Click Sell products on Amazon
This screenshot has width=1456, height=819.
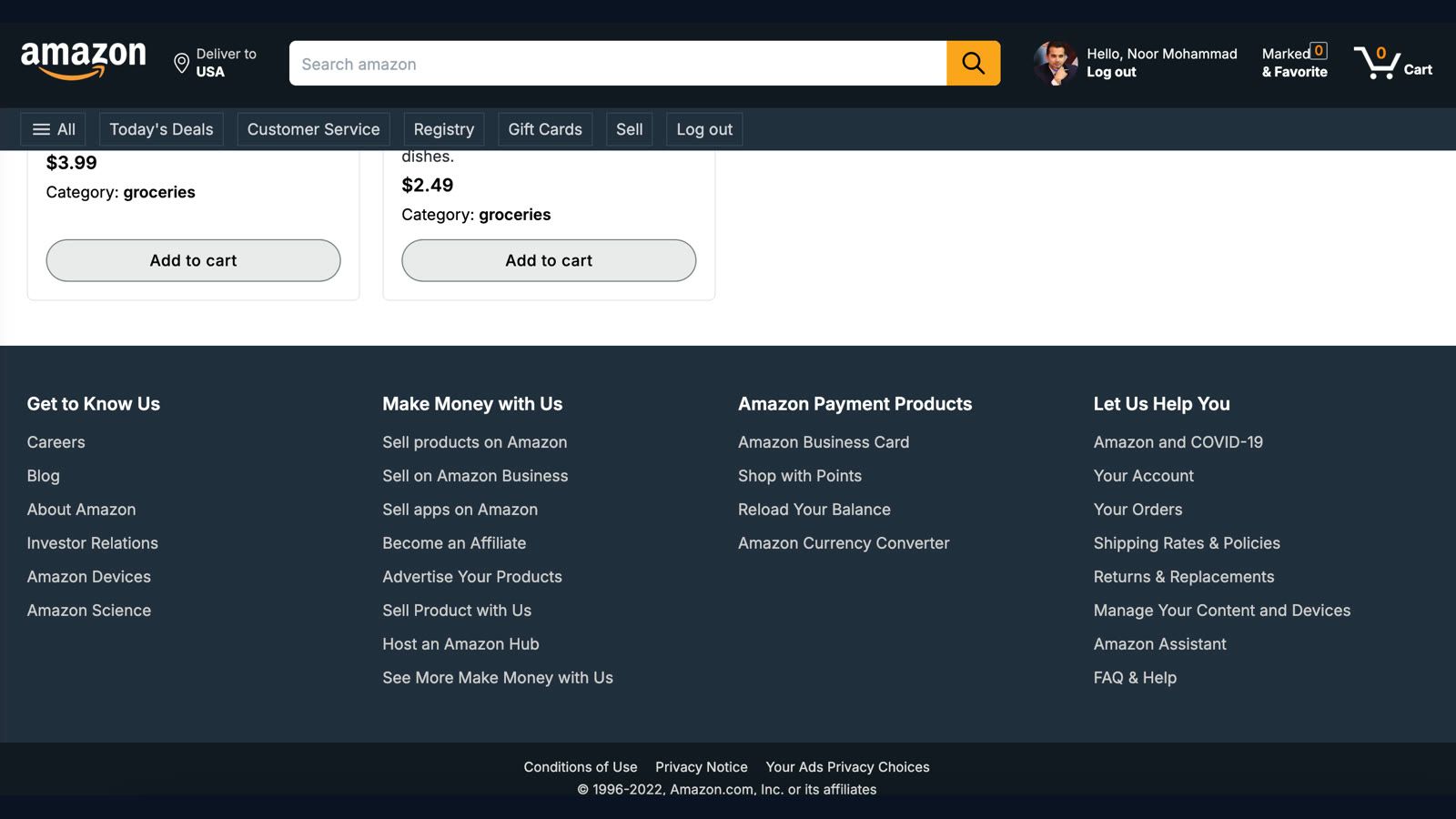[474, 442]
